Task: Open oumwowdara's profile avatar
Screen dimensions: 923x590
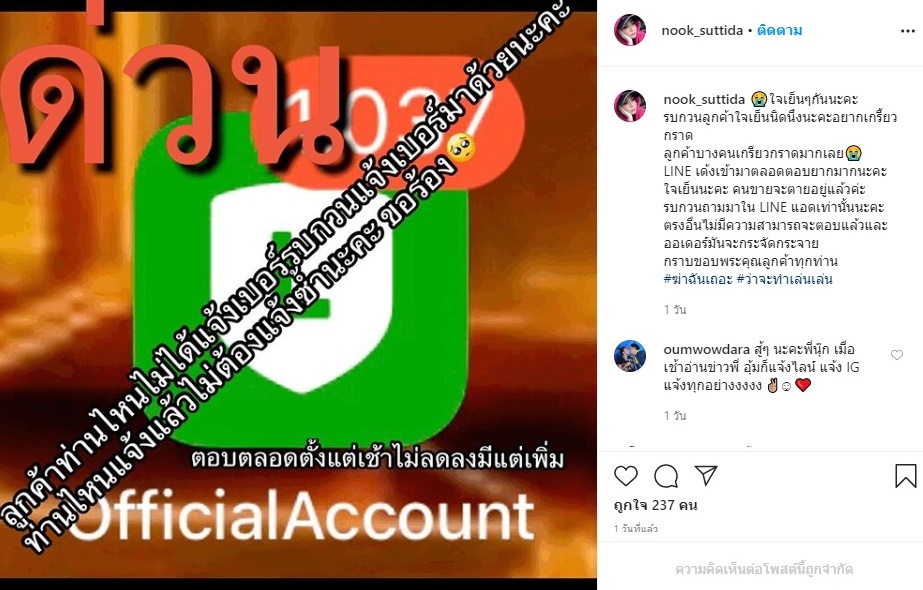Action: click(x=630, y=356)
